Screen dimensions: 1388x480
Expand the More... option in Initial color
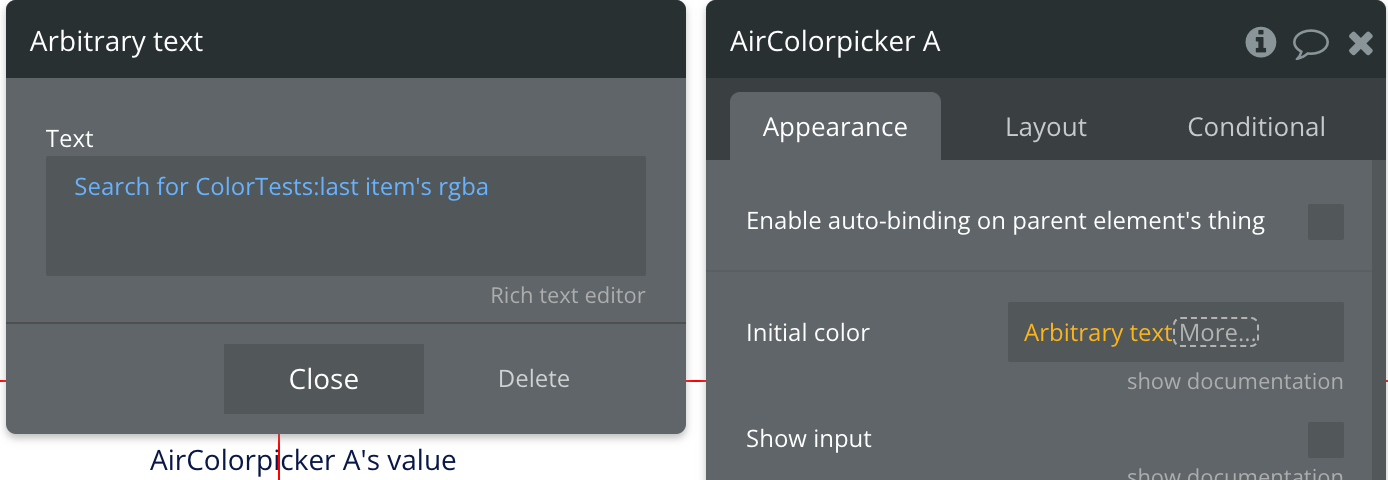tap(1215, 333)
